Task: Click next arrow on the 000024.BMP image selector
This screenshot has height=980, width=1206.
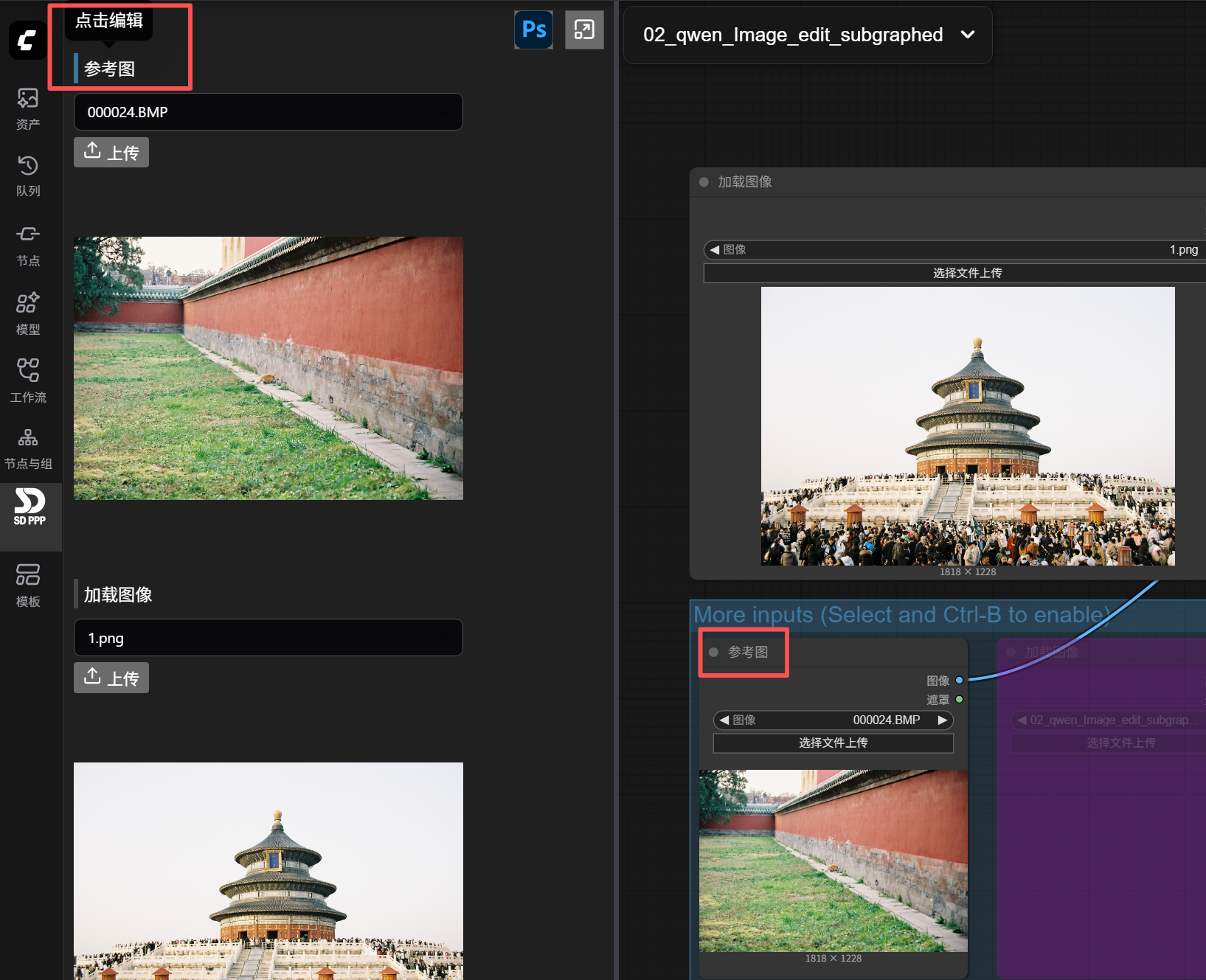Action: click(942, 720)
